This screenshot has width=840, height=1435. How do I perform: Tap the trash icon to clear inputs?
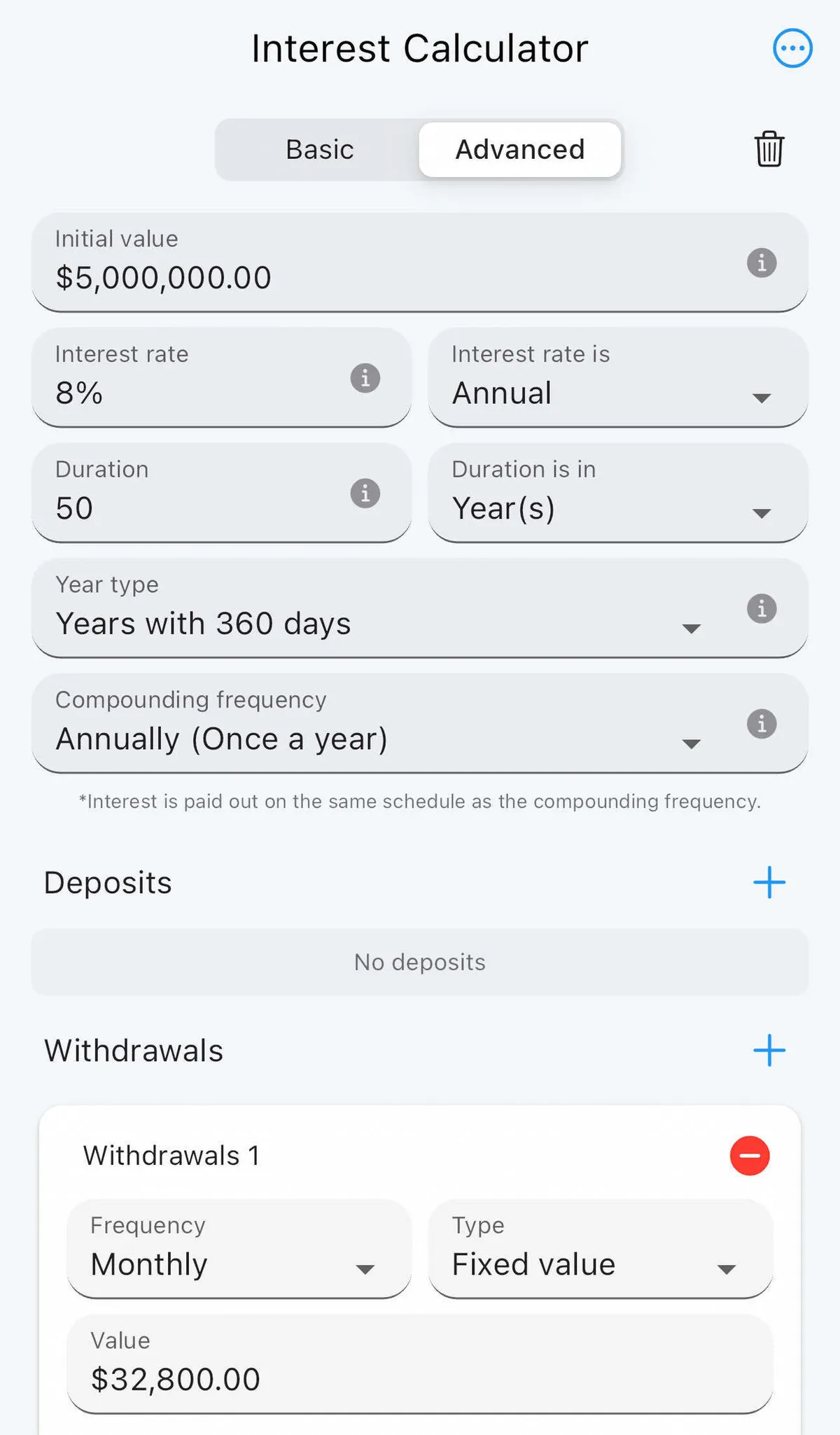769,149
